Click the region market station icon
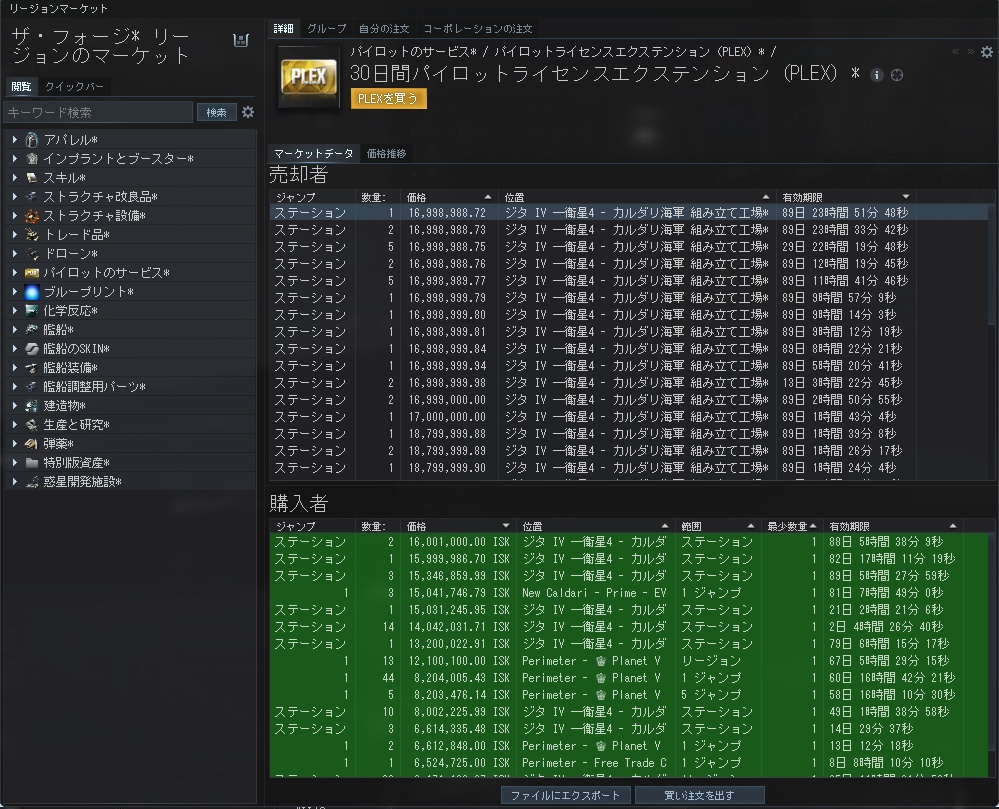Image resolution: width=999 pixels, height=809 pixels. pyautogui.click(x=241, y=40)
